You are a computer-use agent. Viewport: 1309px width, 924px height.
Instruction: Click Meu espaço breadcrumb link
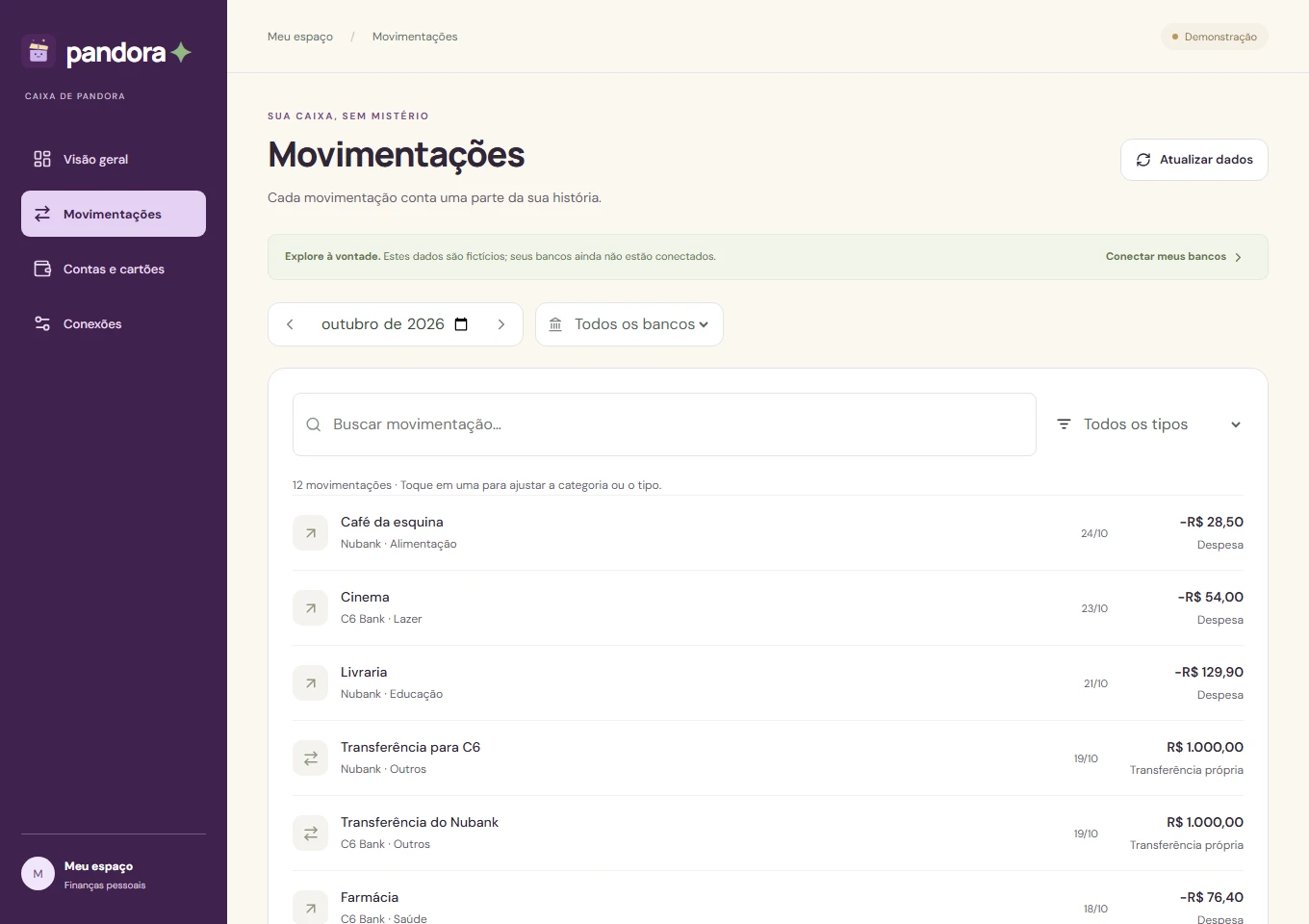(300, 37)
